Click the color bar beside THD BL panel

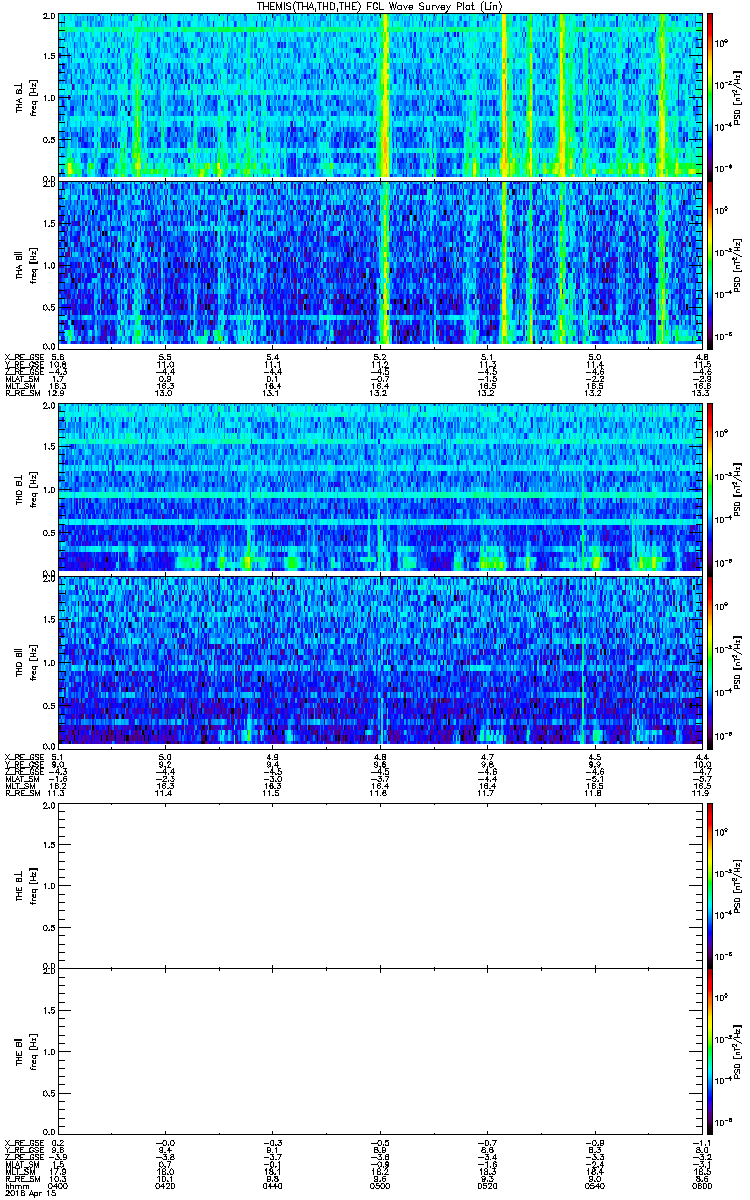pos(711,488)
